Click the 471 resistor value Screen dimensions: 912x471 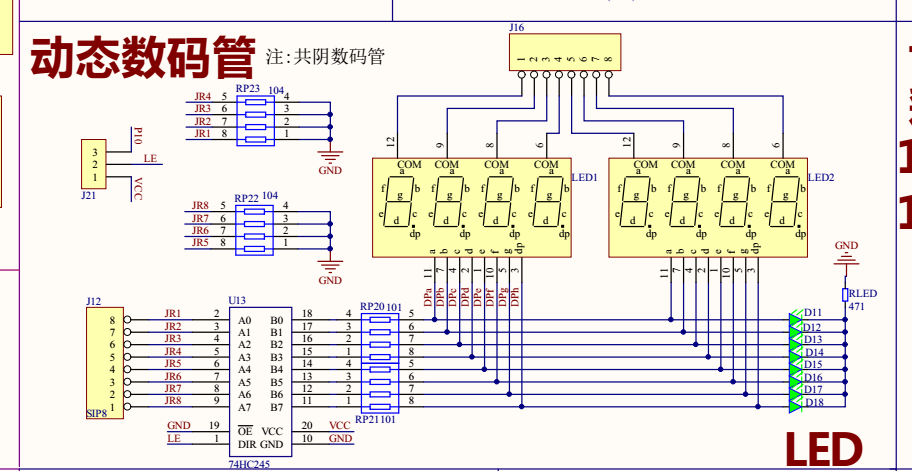point(857,306)
